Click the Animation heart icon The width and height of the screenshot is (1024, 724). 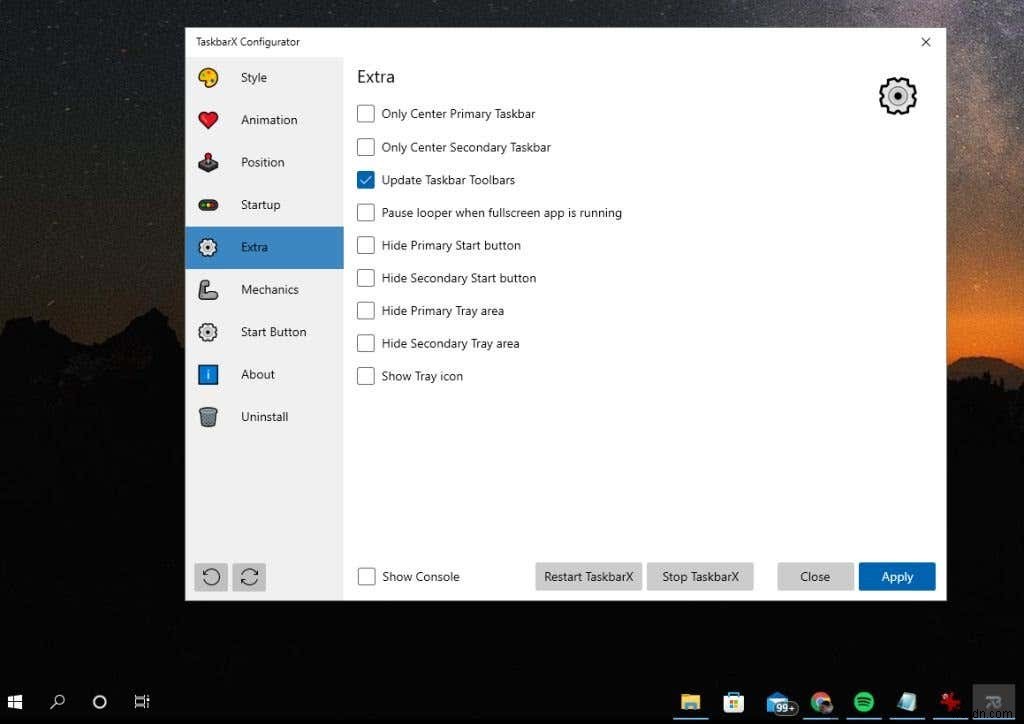[210, 119]
